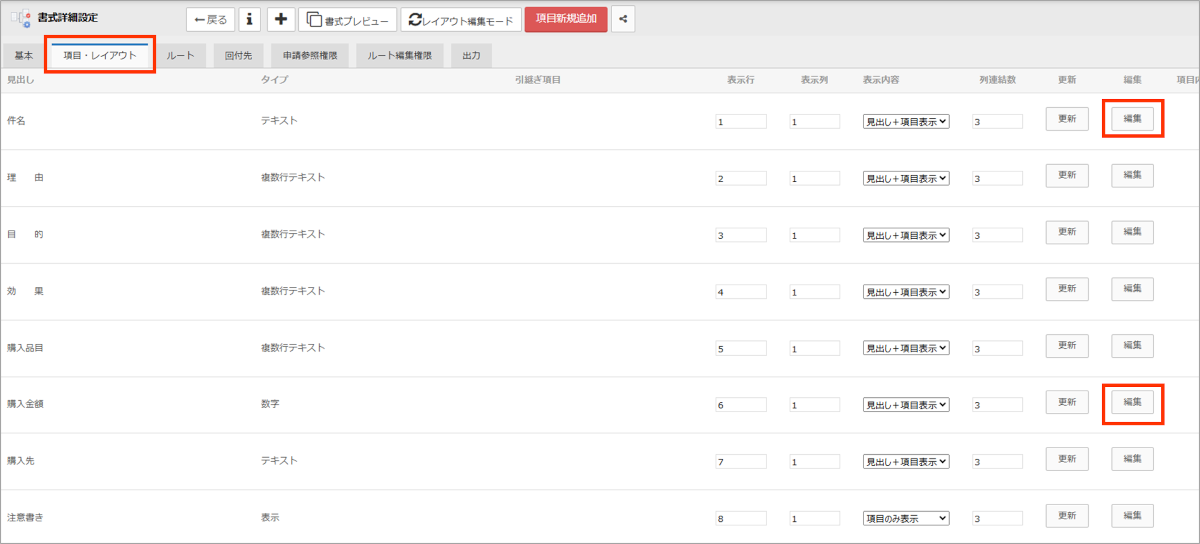Image resolution: width=1200 pixels, height=544 pixels.
Task: Click 列連結数 field for 購入先 row
Action: pyautogui.click(x=997, y=462)
